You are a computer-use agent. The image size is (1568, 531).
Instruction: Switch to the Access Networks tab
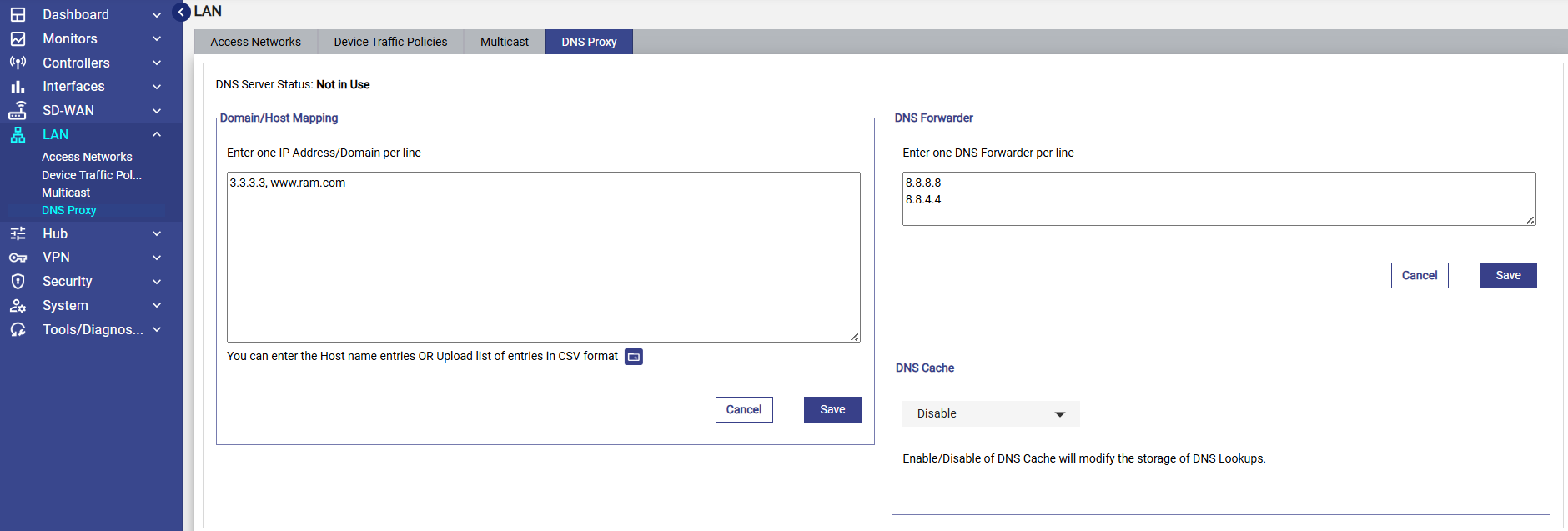pos(255,42)
